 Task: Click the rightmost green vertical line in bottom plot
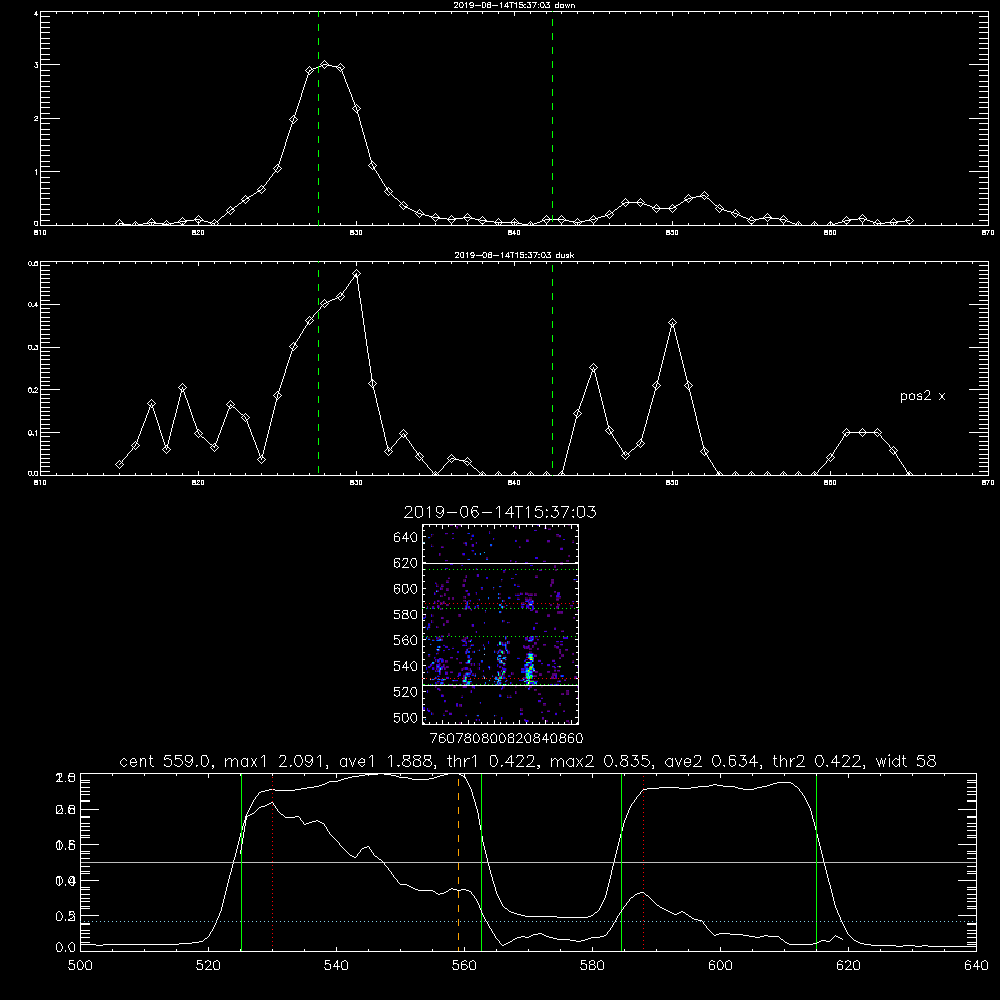(816, 862)
